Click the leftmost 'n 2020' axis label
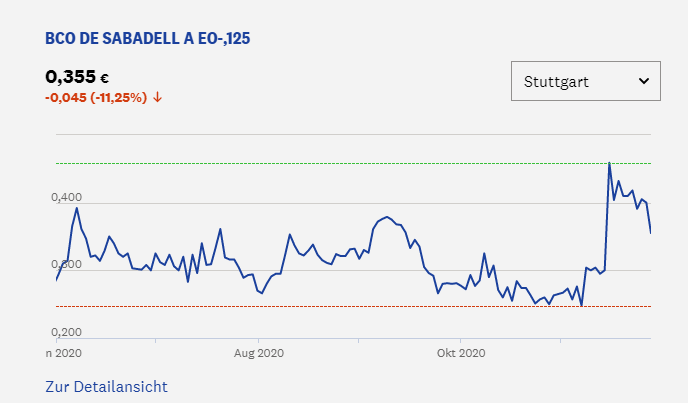Image resolution: width=688 pixels, height=403 pixels. pos(64,353)
